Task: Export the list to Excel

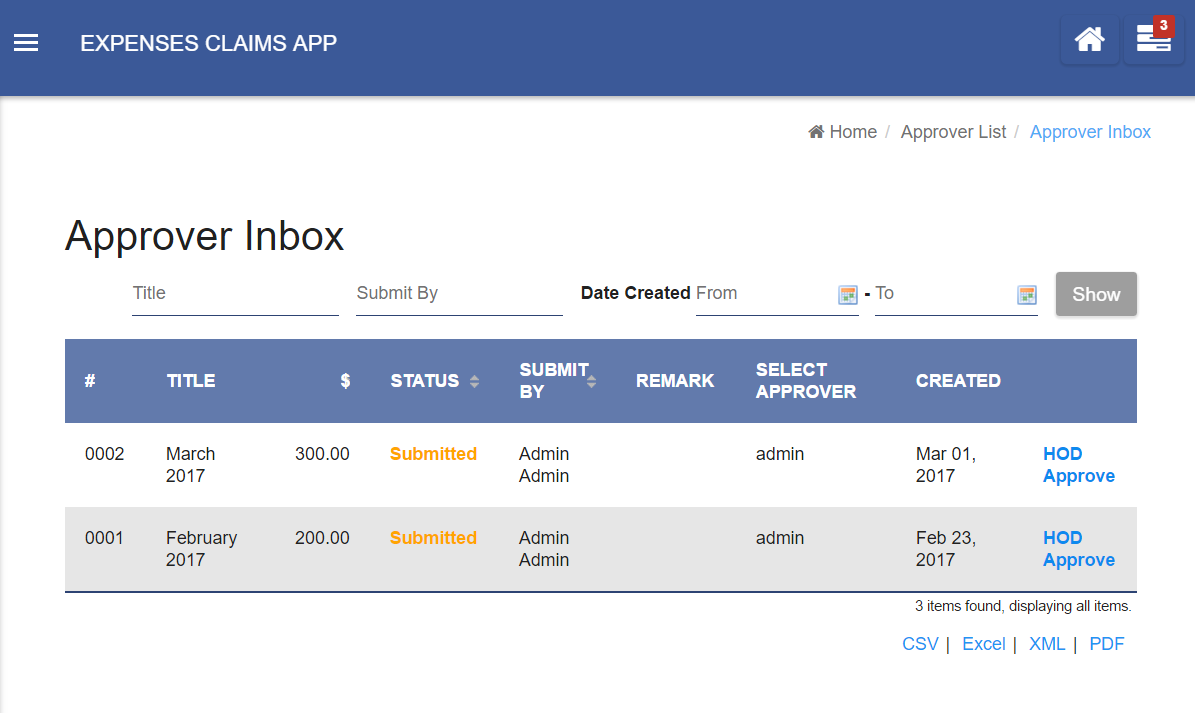Action: coord(983,644)
